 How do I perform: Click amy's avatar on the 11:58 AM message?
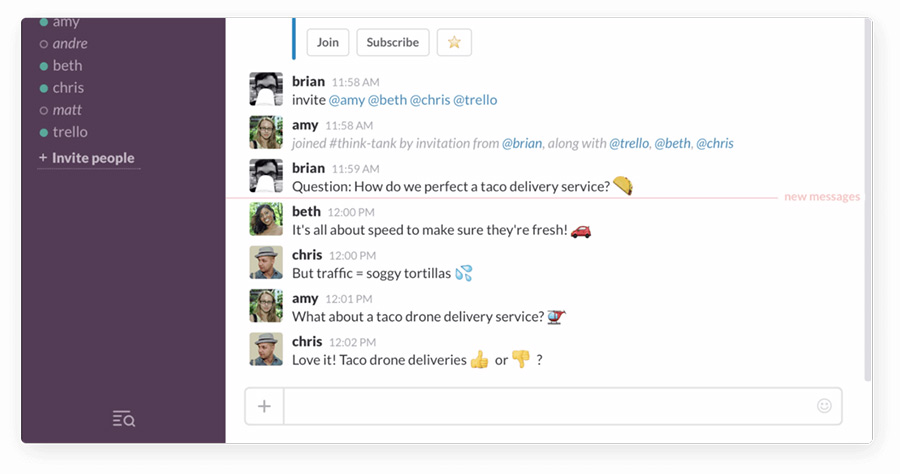[266, 133]
